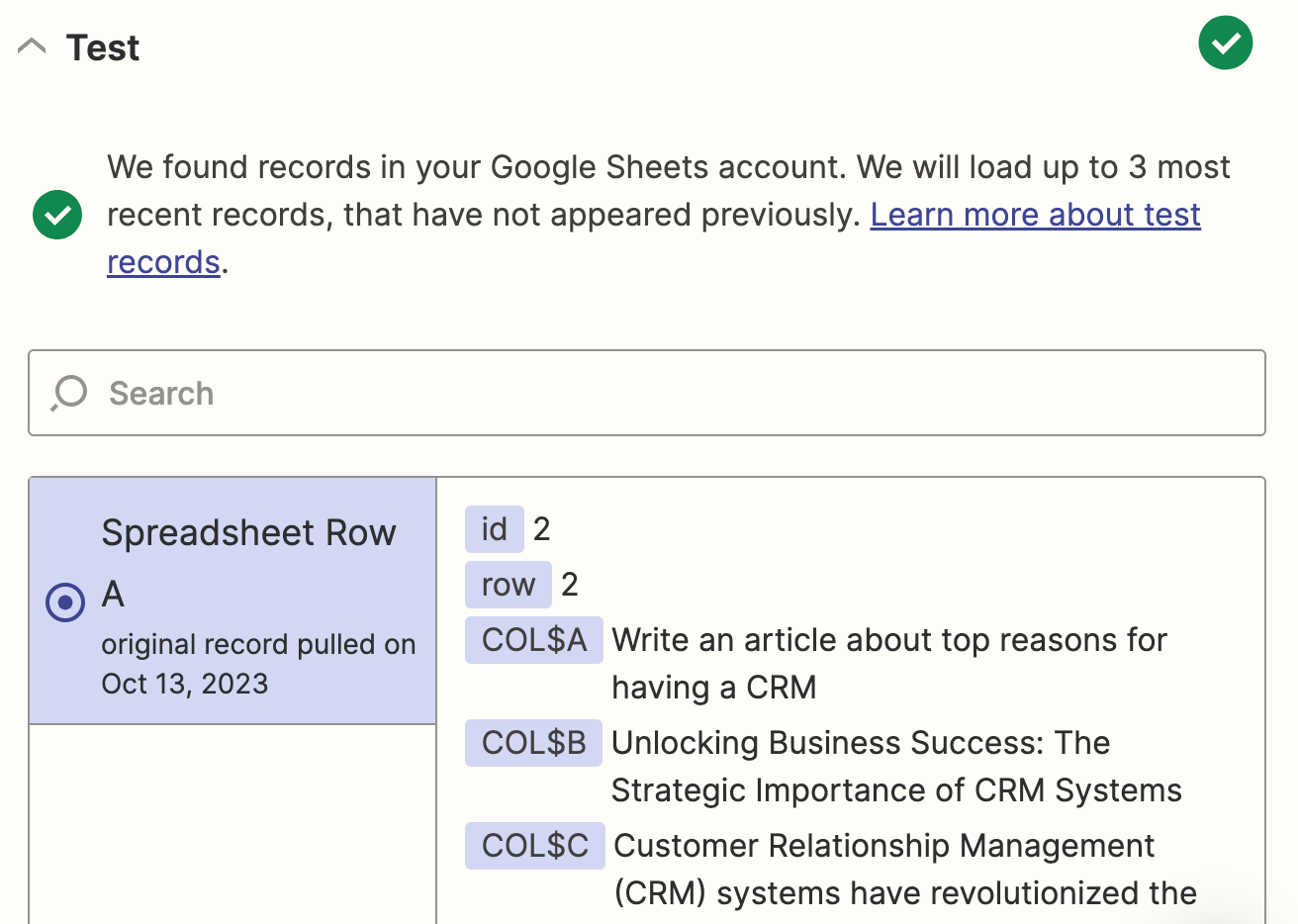
Task: Select the Spreadsheet Row A radio button
Action: pos(65,601)
